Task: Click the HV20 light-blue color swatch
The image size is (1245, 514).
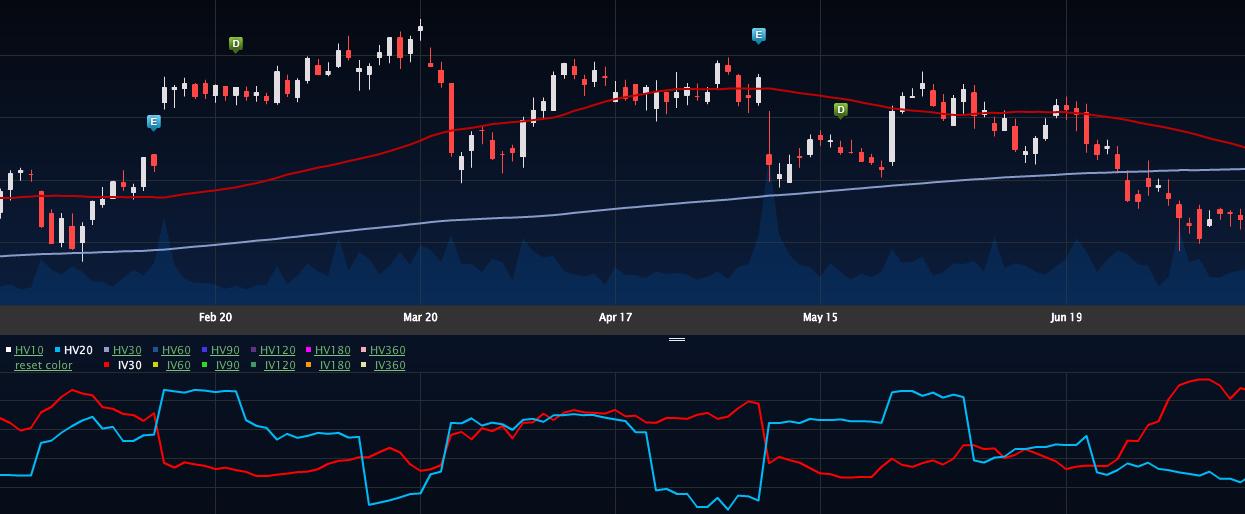Action: click(x=57, y=350)
